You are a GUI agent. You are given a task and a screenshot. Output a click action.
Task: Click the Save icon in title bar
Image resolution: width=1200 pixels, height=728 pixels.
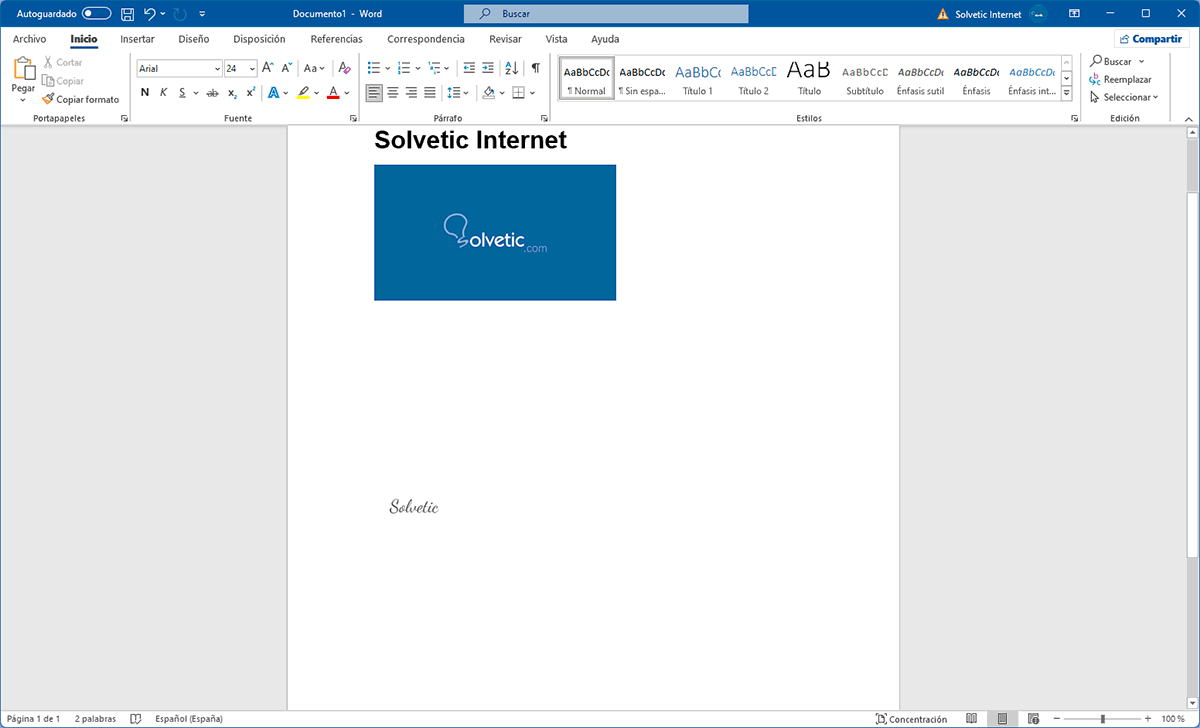coord(127,14)
